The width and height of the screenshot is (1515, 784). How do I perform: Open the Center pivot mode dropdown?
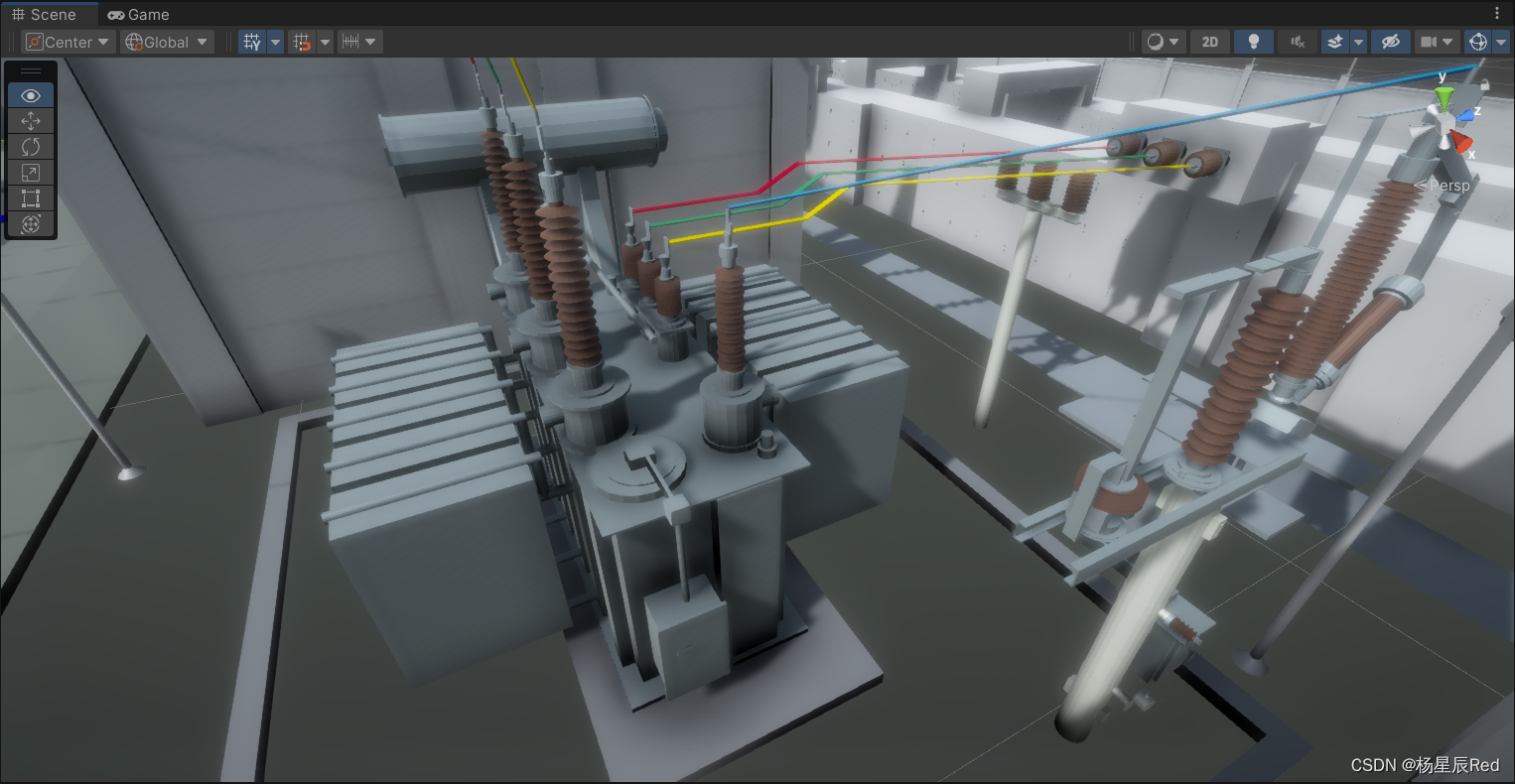pos(68,42)
